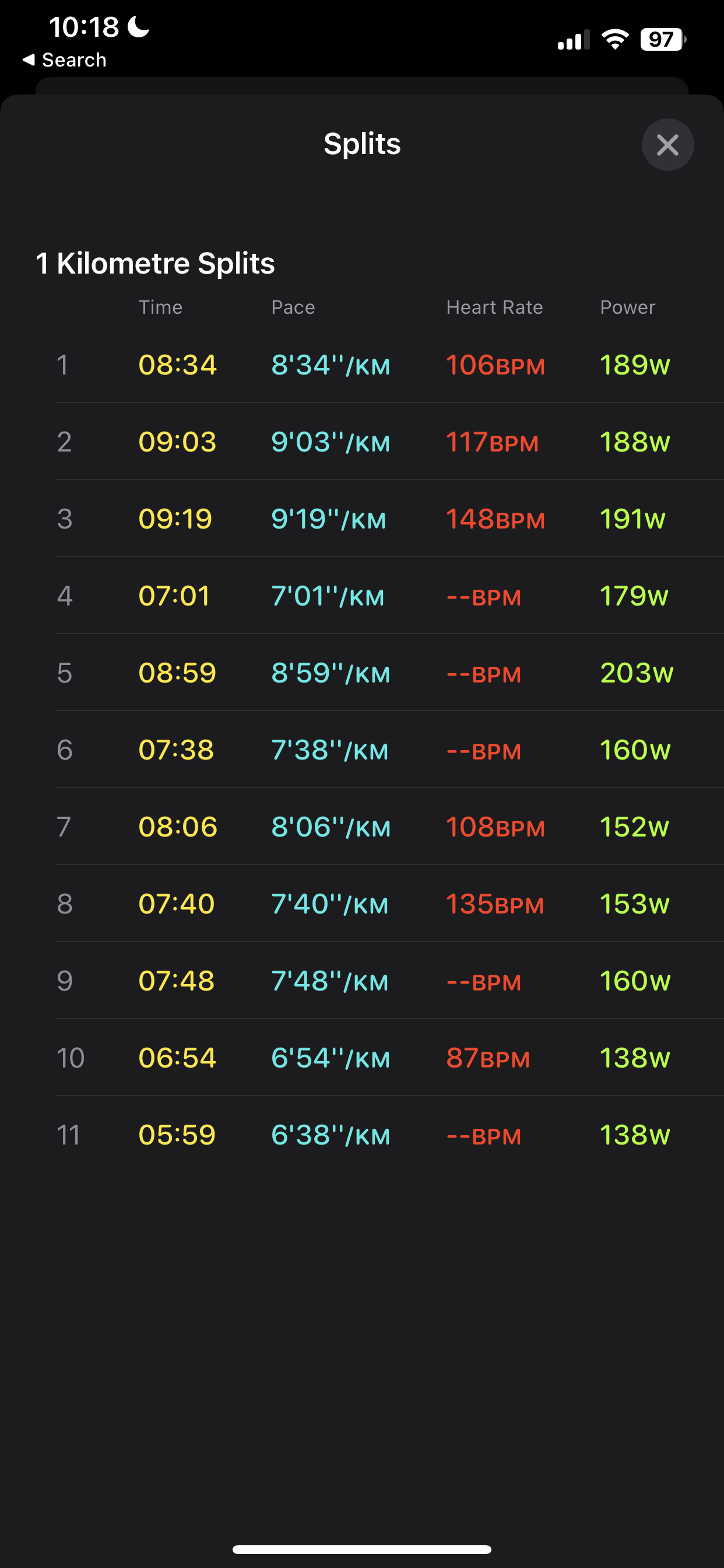The height and width of the screenshot is (1568, 724).
Task: Tap the cellular signal bars icon
Action: coord(573,40)
